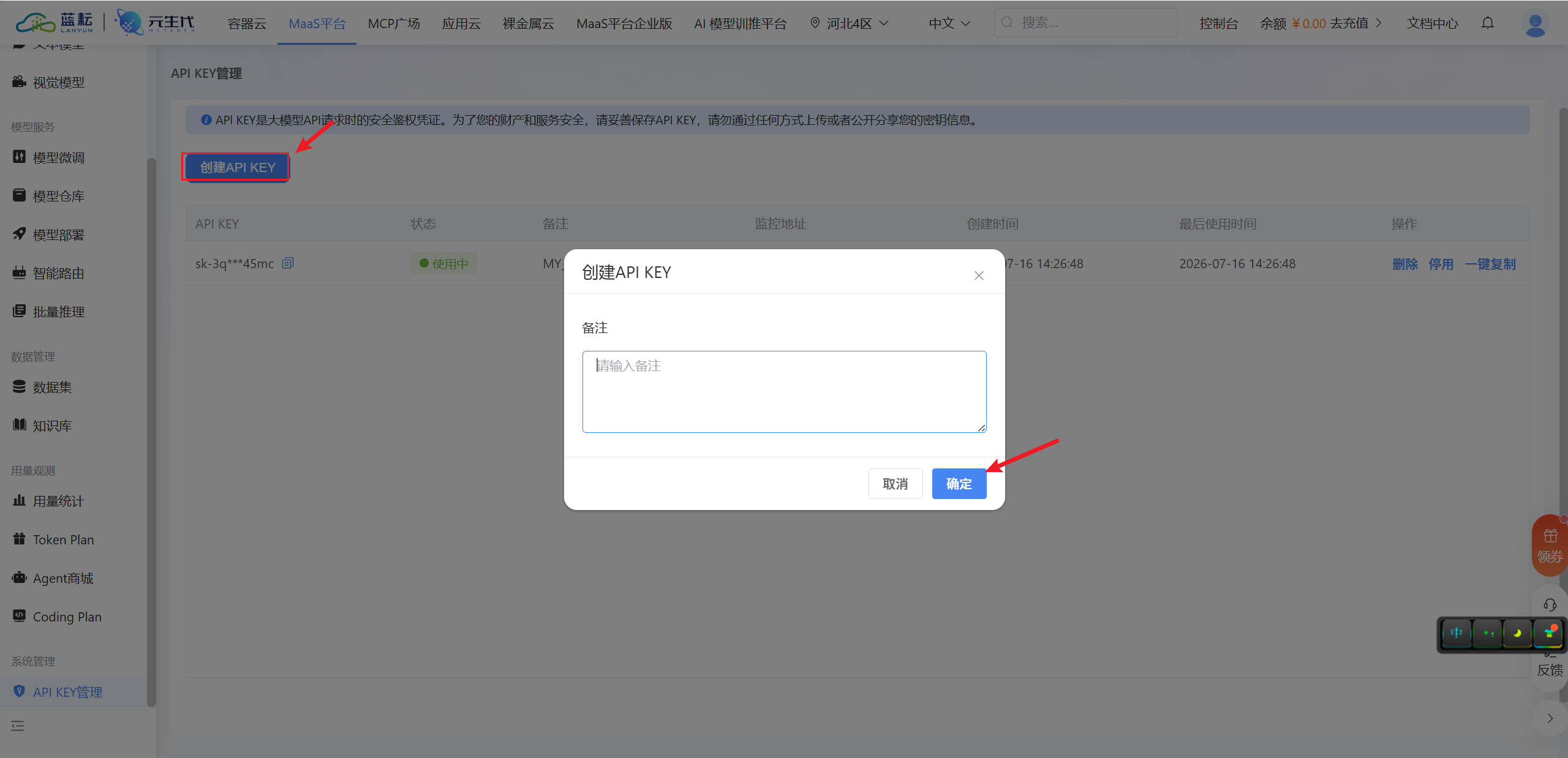Select API KEY管理 in the sidebar

pos(73,692)
